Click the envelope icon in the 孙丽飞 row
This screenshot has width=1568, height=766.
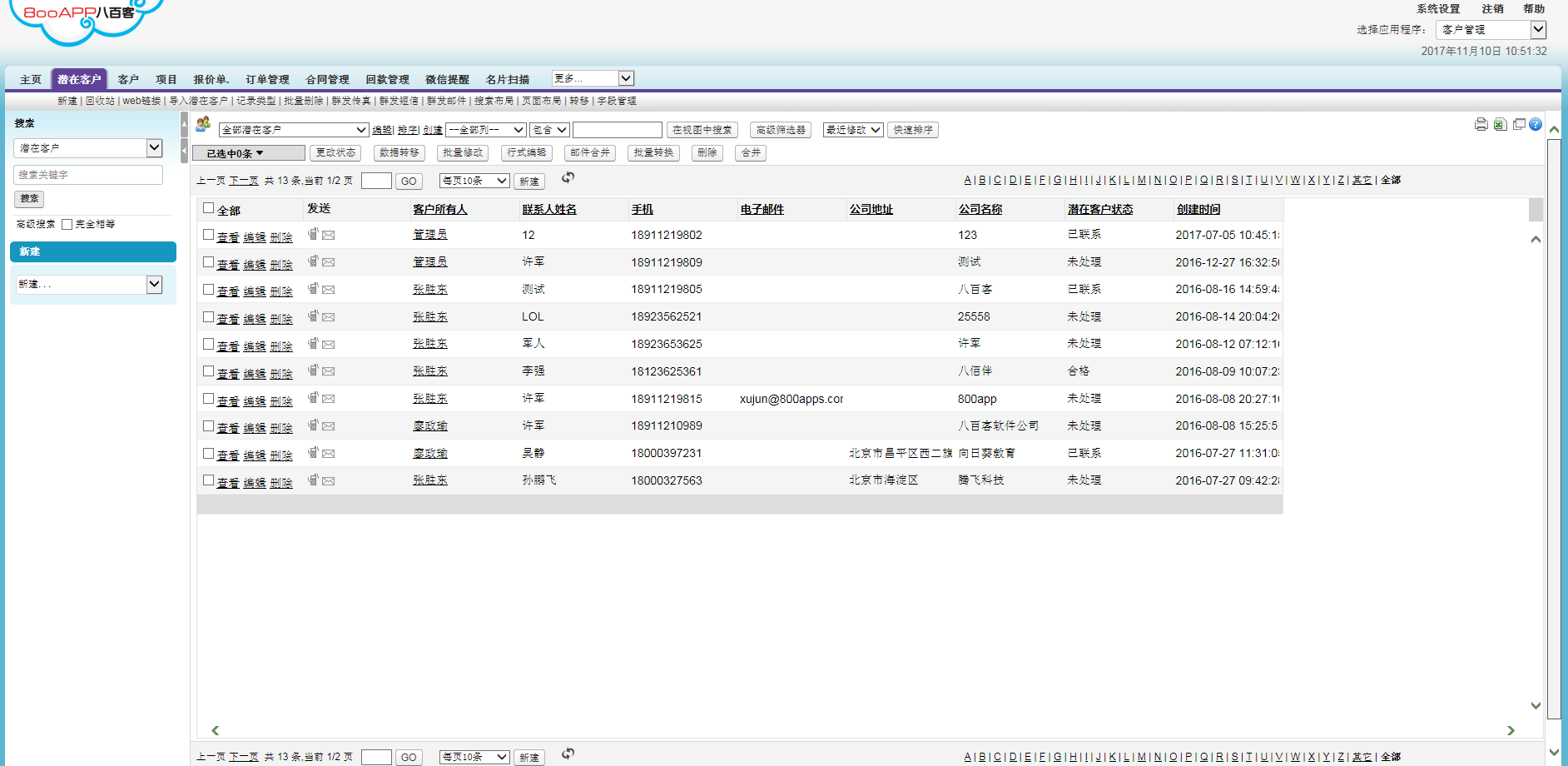[329, 481]
